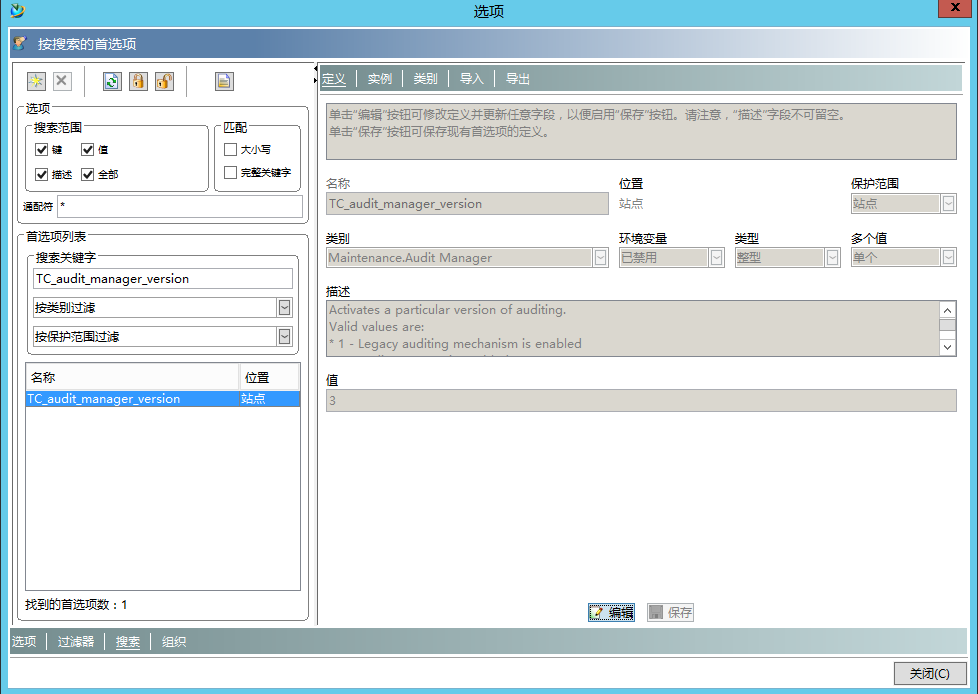Click the document report icon in toolbar
This screenshot has width=978, height=694.
[x=224, y=81]
